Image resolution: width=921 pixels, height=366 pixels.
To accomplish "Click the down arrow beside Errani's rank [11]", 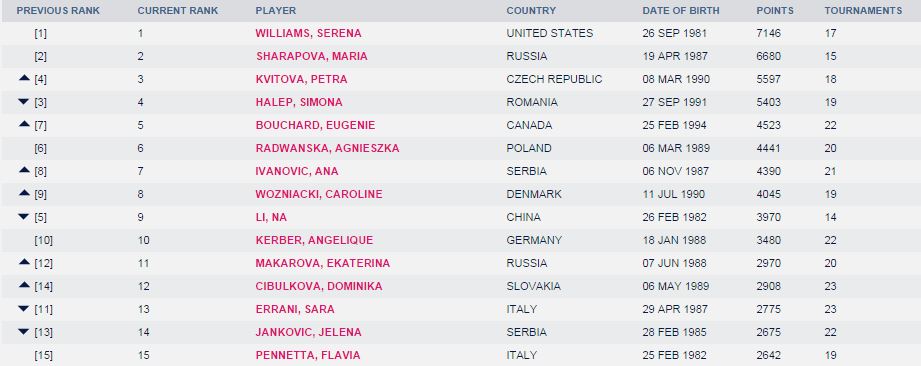I will [24, 308].
